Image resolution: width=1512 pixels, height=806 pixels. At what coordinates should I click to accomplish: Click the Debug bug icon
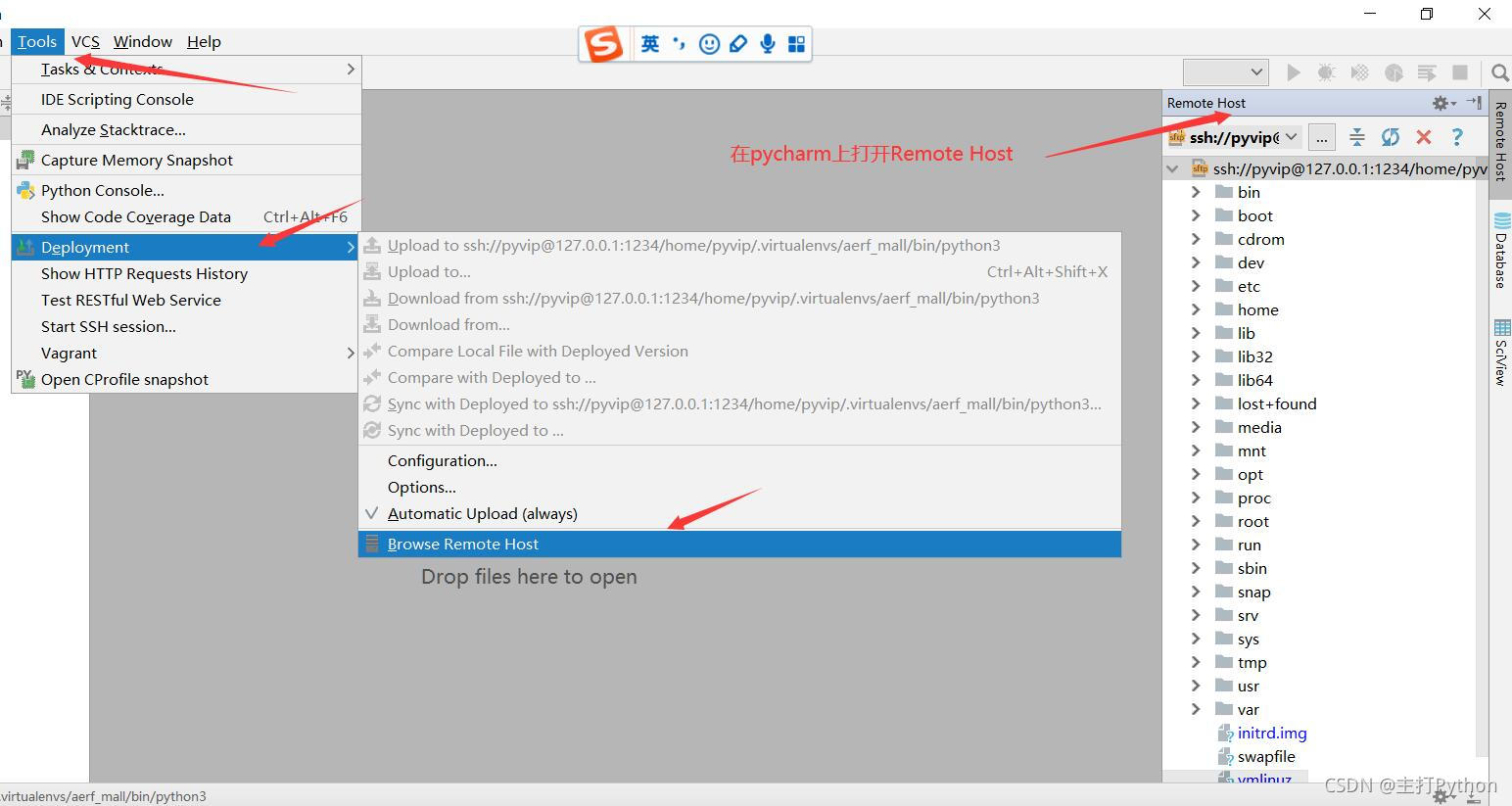point(1326,72)
